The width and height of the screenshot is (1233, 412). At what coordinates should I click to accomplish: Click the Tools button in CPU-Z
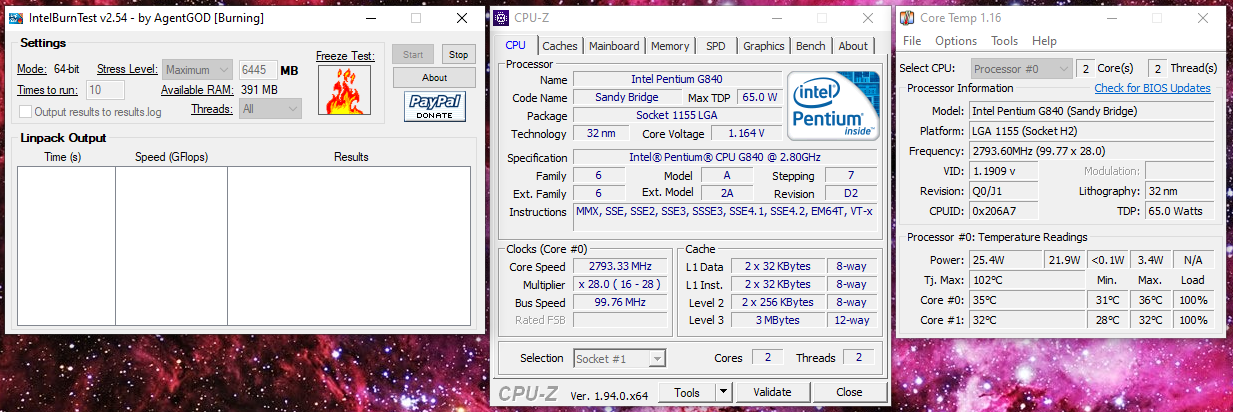tap(687, 392)
